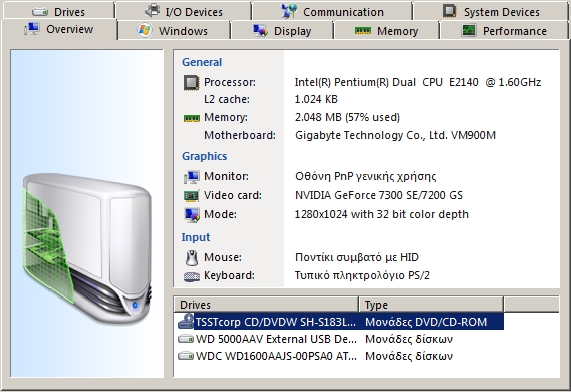Open the Drives tab
Screen dimensions: 571x392
[58, 11]
